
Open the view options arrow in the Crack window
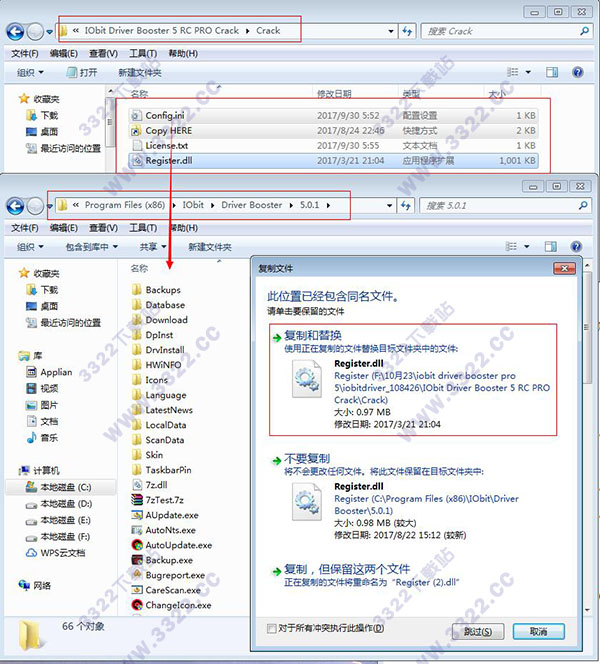(x=528, y=72)
